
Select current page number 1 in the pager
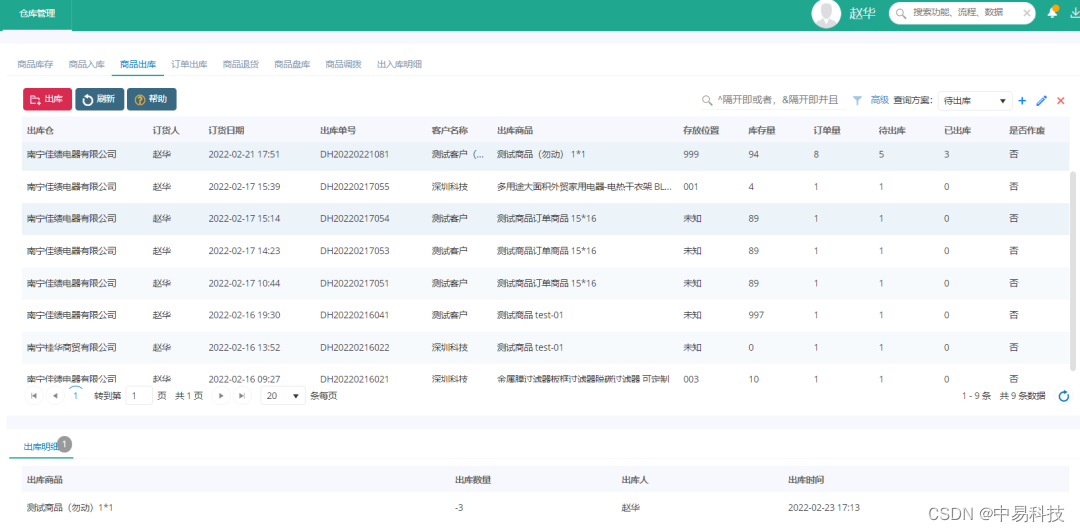click(x=76, y=396)
